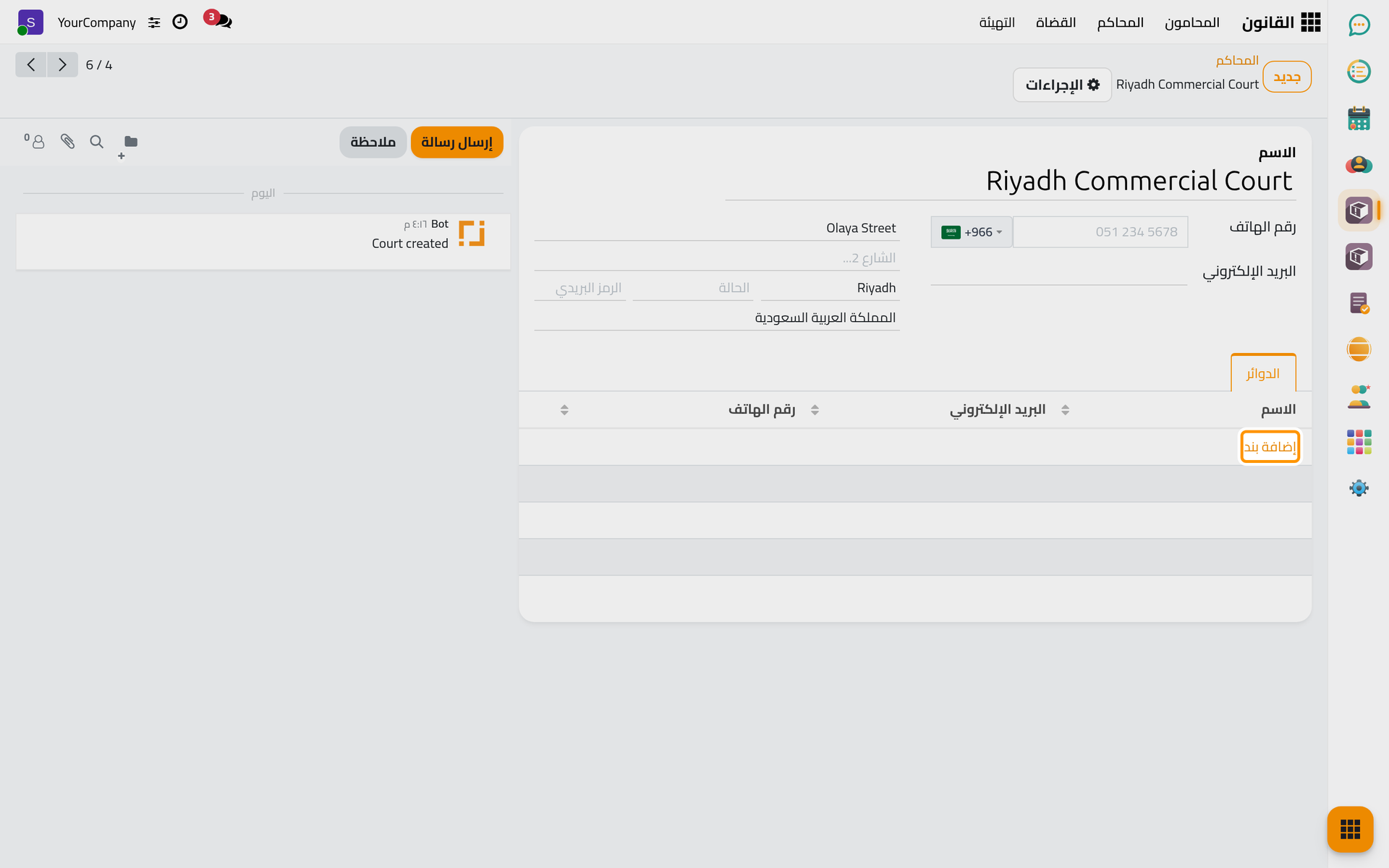Open the user avatar S menu
Screen dimensions: 1389x868
(x=30, y=22)
